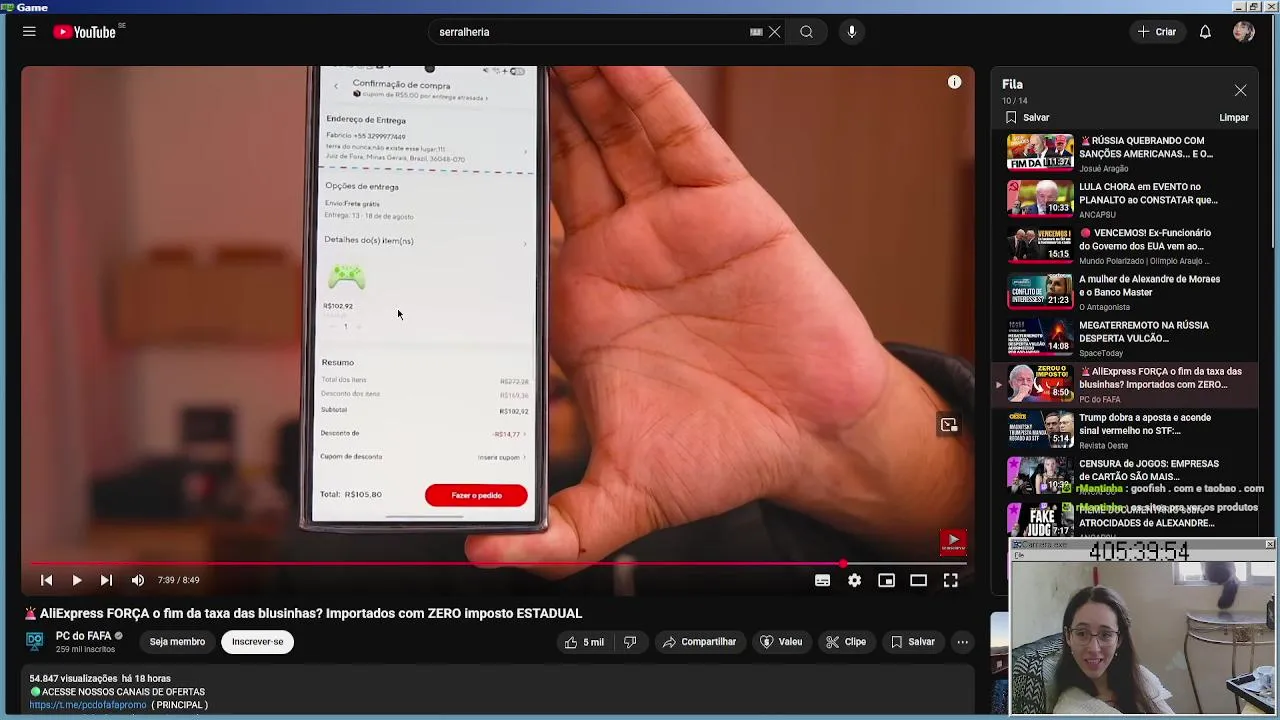Close the webcam overlay window

(1269, 545)
